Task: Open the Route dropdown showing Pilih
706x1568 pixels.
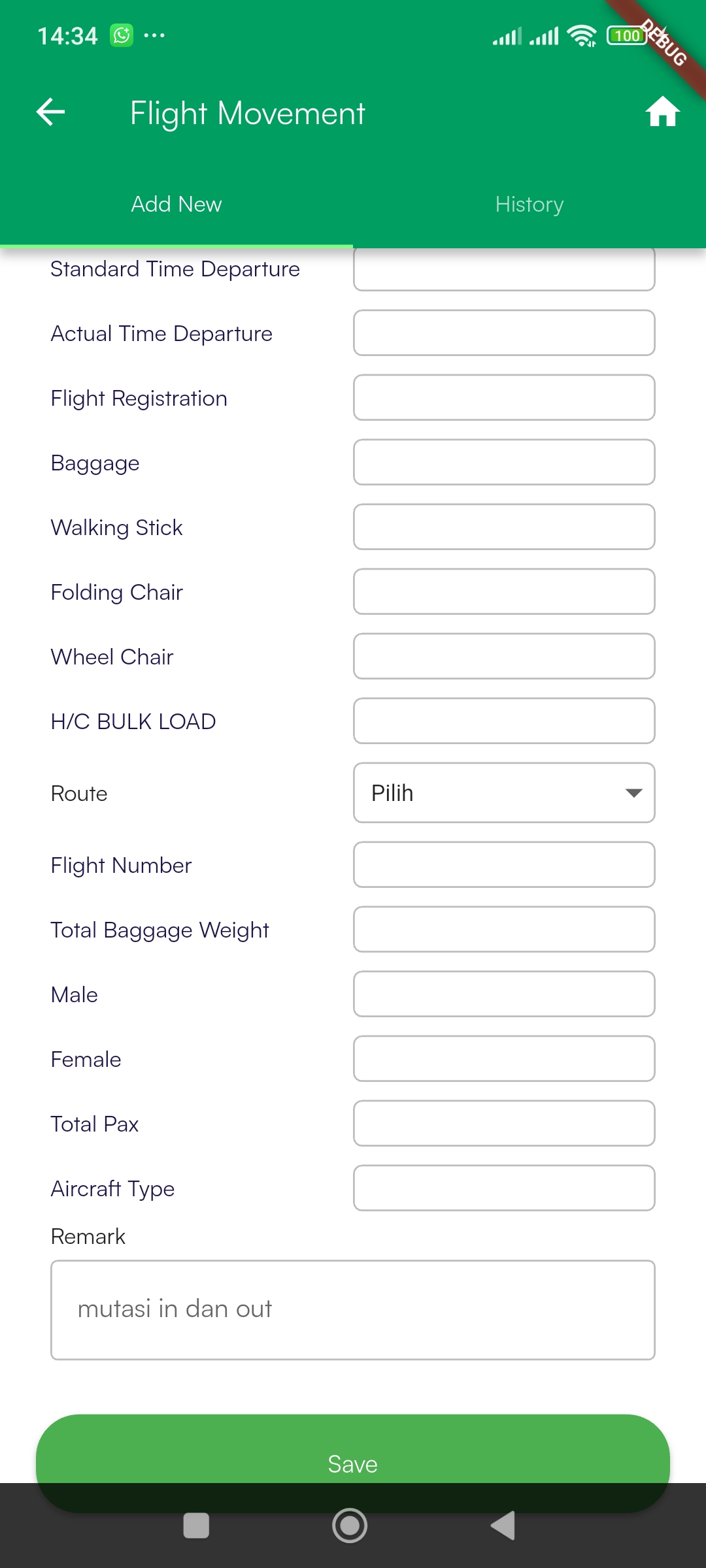Action: [x=504, y=792]
